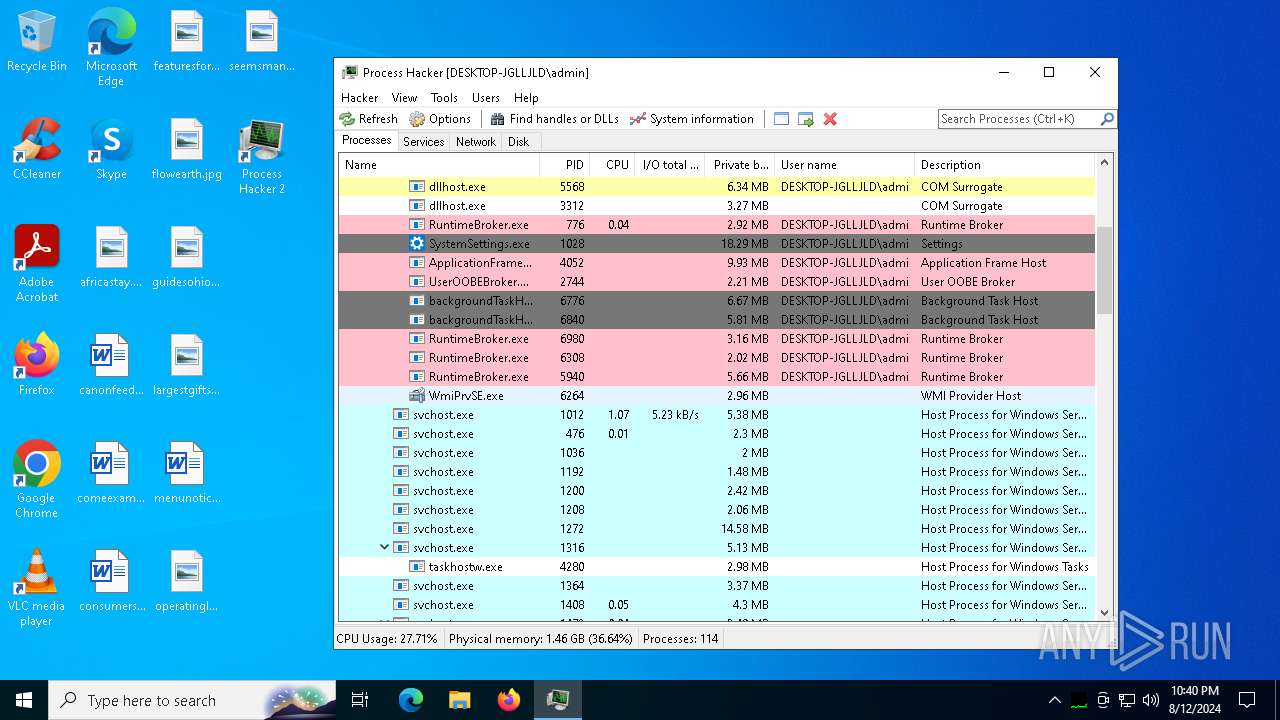
Task: Click the red X terminate window icon
Action: pyautogui.click(x=830, y=119)
